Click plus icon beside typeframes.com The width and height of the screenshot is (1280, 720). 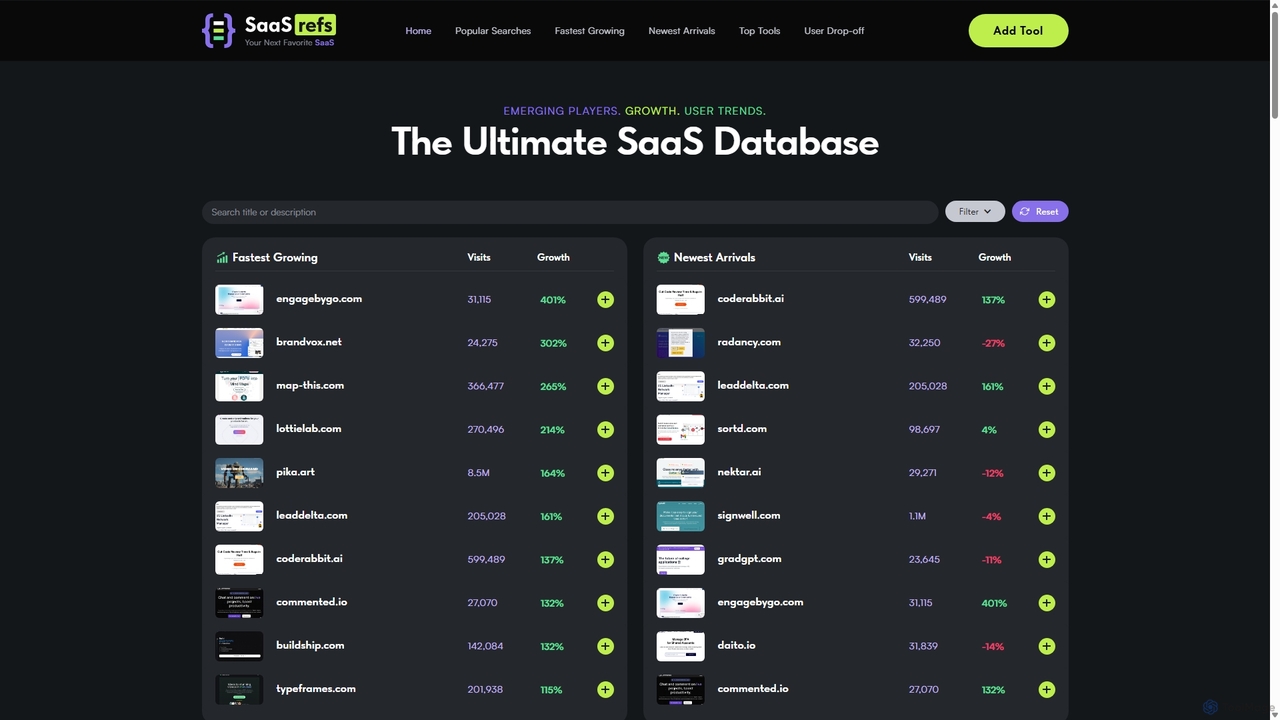(x=605, y=689)
